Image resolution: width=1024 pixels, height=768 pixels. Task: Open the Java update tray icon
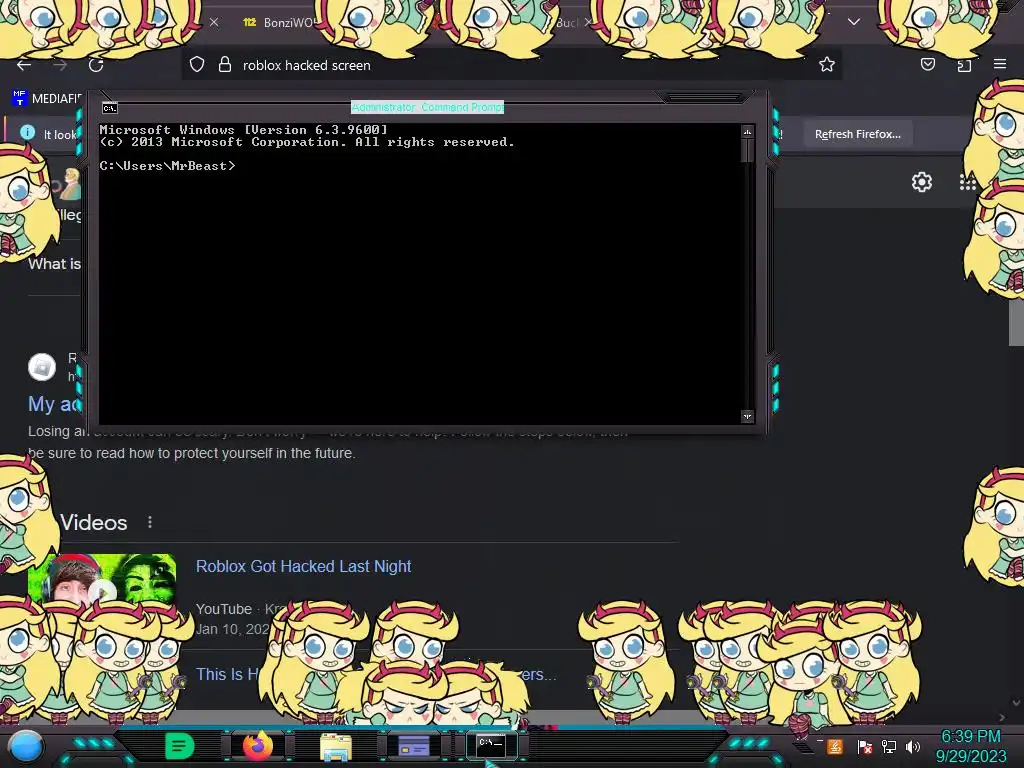coord(835,746)
